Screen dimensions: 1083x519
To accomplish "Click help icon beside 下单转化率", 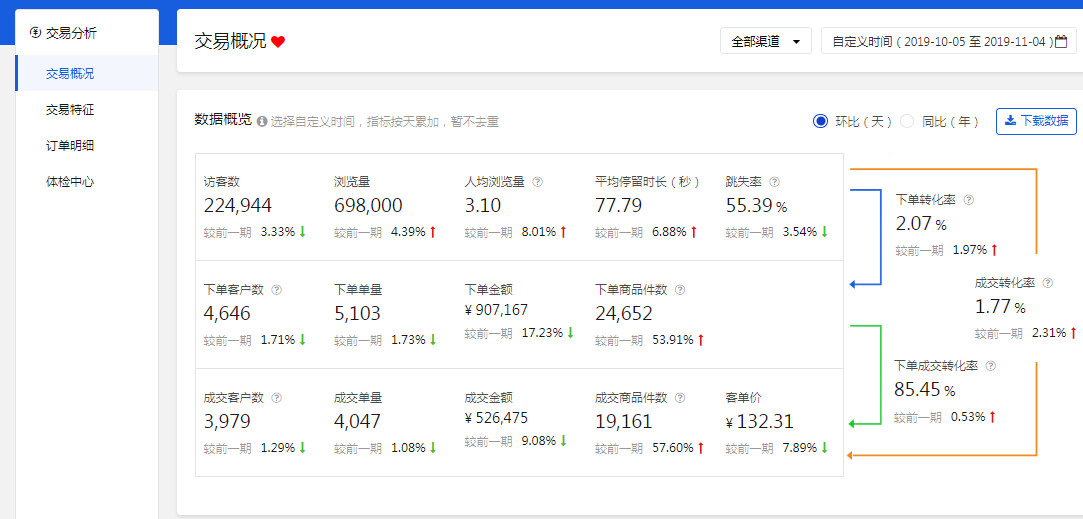I will 968,200.
